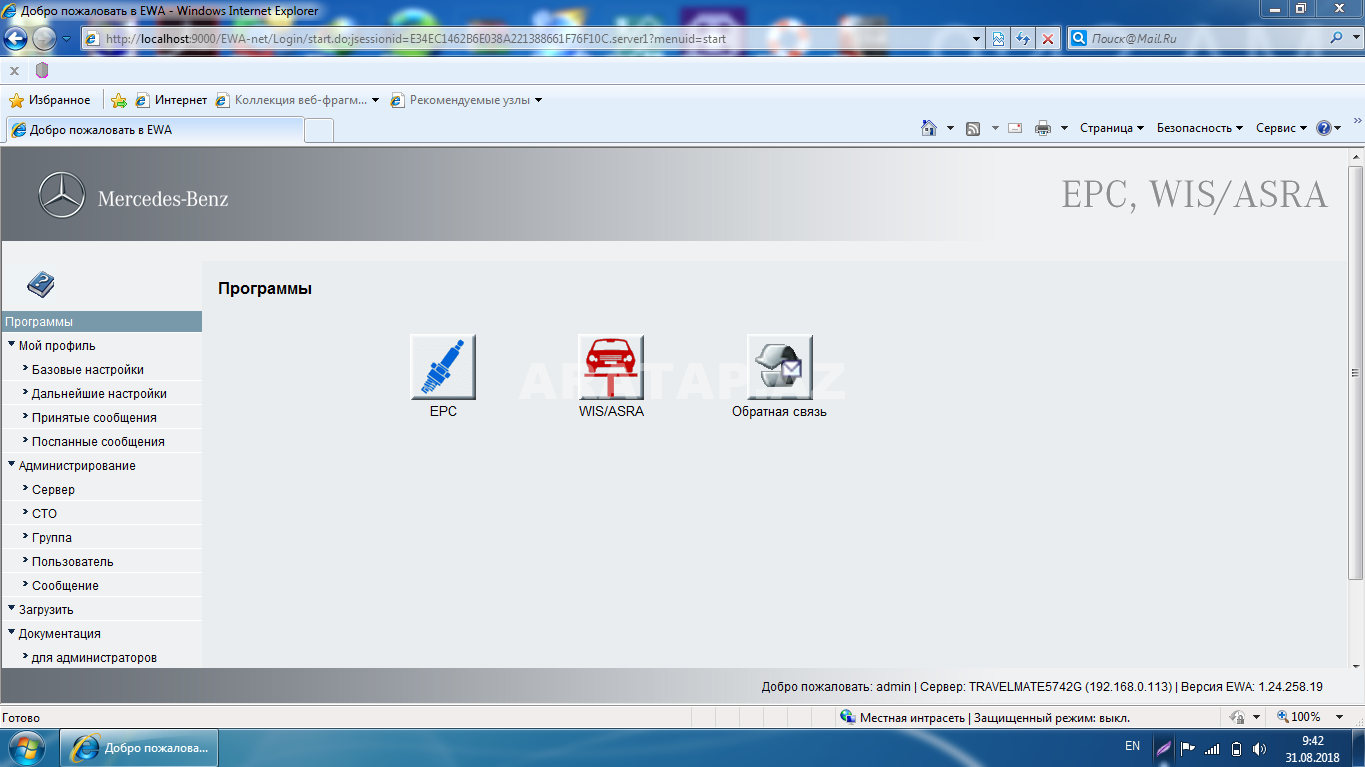Click the Action Center flag tray icon
Viewport: 1365px width, 767px height.
1188,748
